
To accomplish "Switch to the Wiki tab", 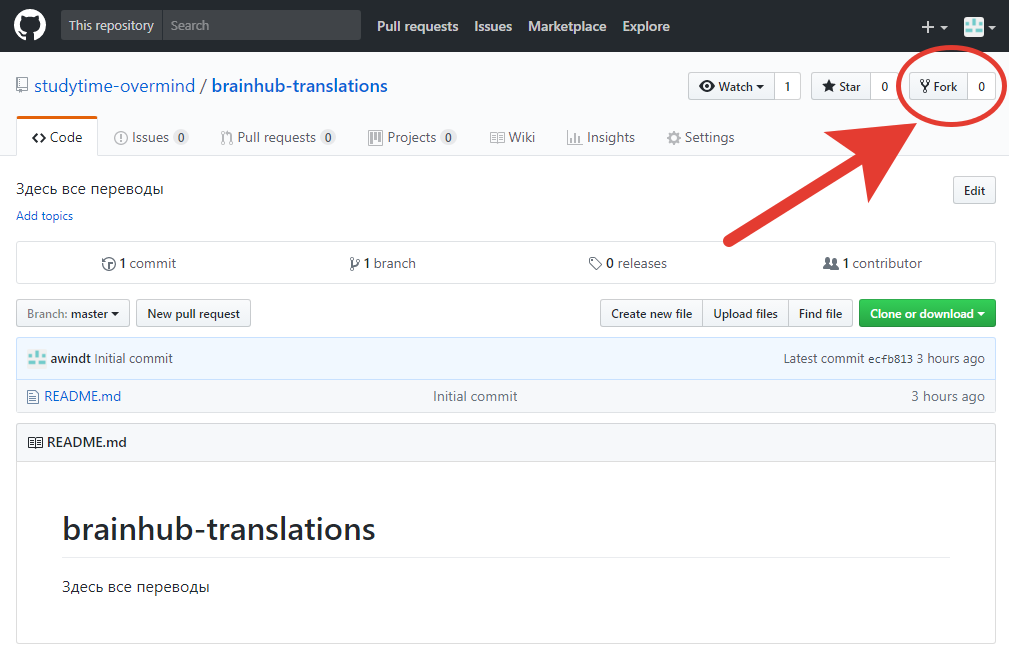I will click(x=512, y=137).
